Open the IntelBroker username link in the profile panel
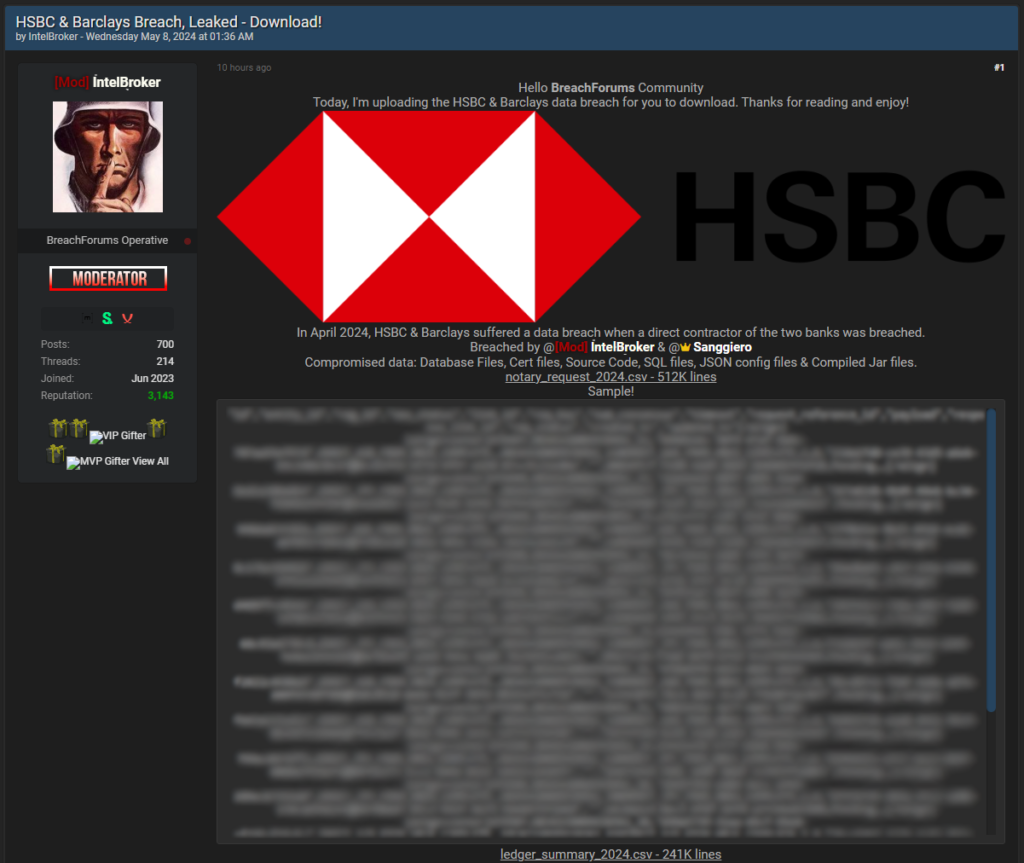Image resolution: width=1024 pixels, height=863 pixels. point(126,82)
